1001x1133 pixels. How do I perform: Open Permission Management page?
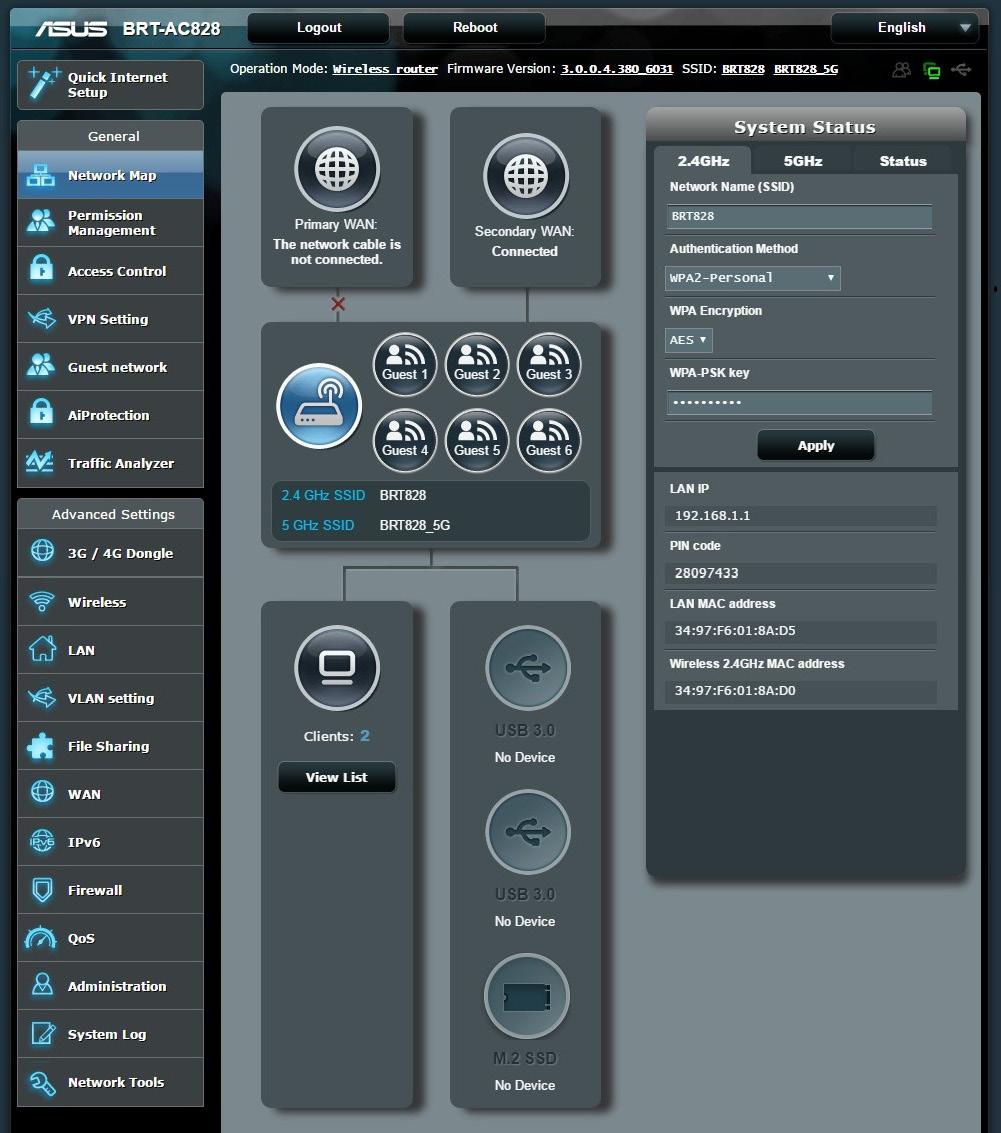(x=111, y=223)
